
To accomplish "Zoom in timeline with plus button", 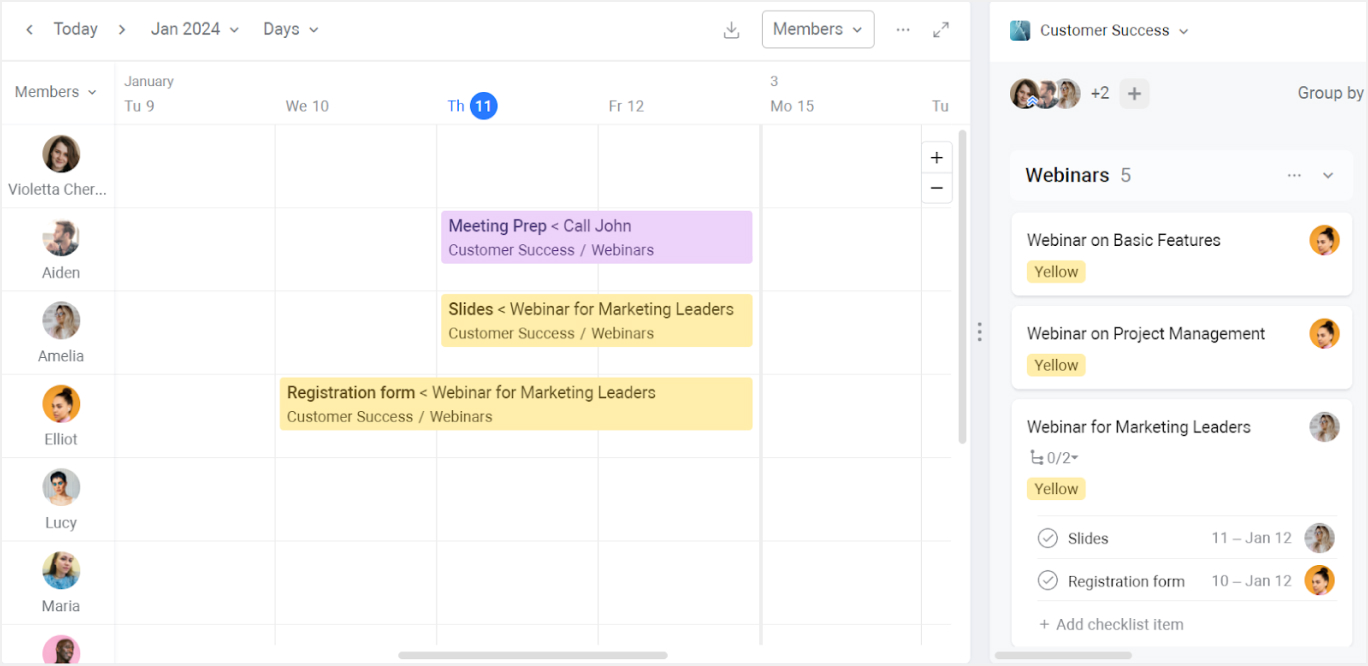I will pos(936,158).
